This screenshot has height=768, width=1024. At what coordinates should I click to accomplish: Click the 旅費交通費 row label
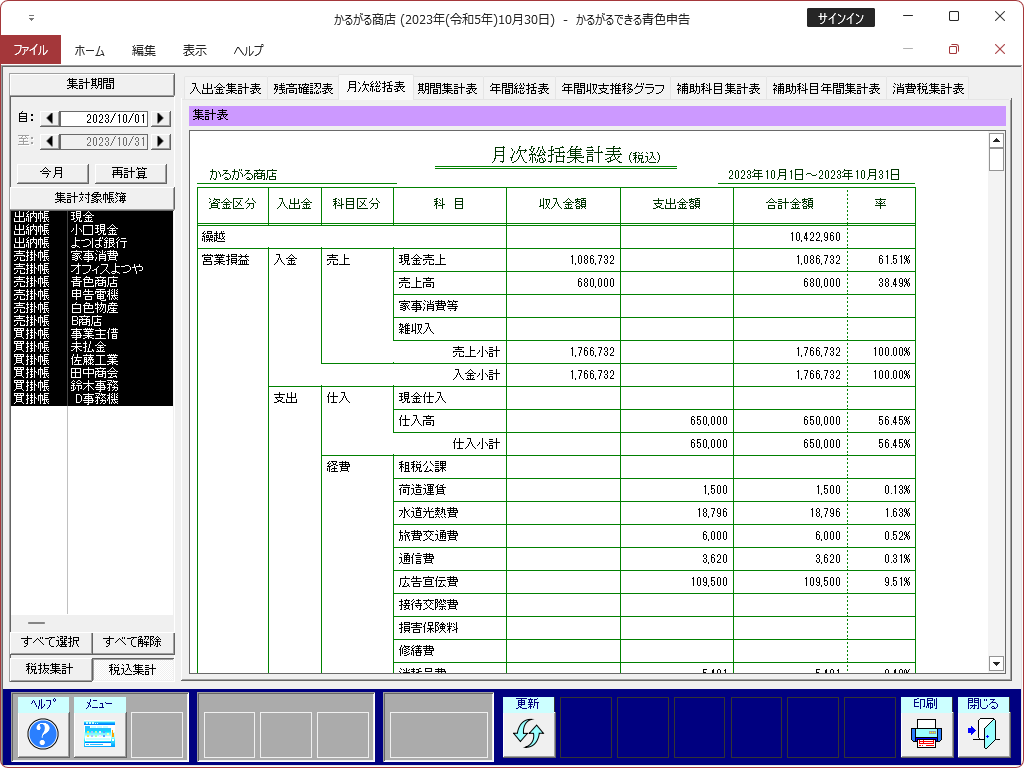coord(428,536)
